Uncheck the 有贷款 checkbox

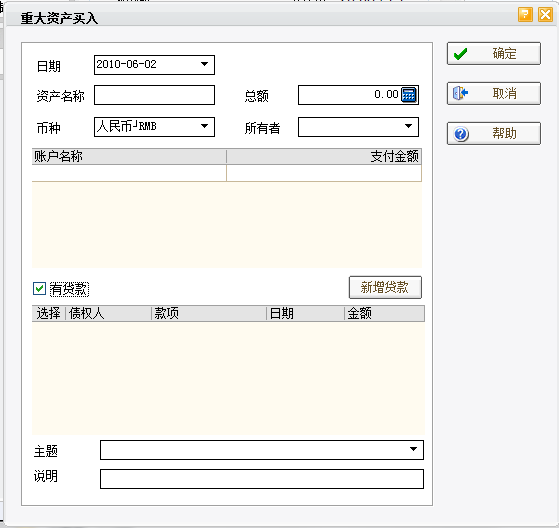pos(39,288)
